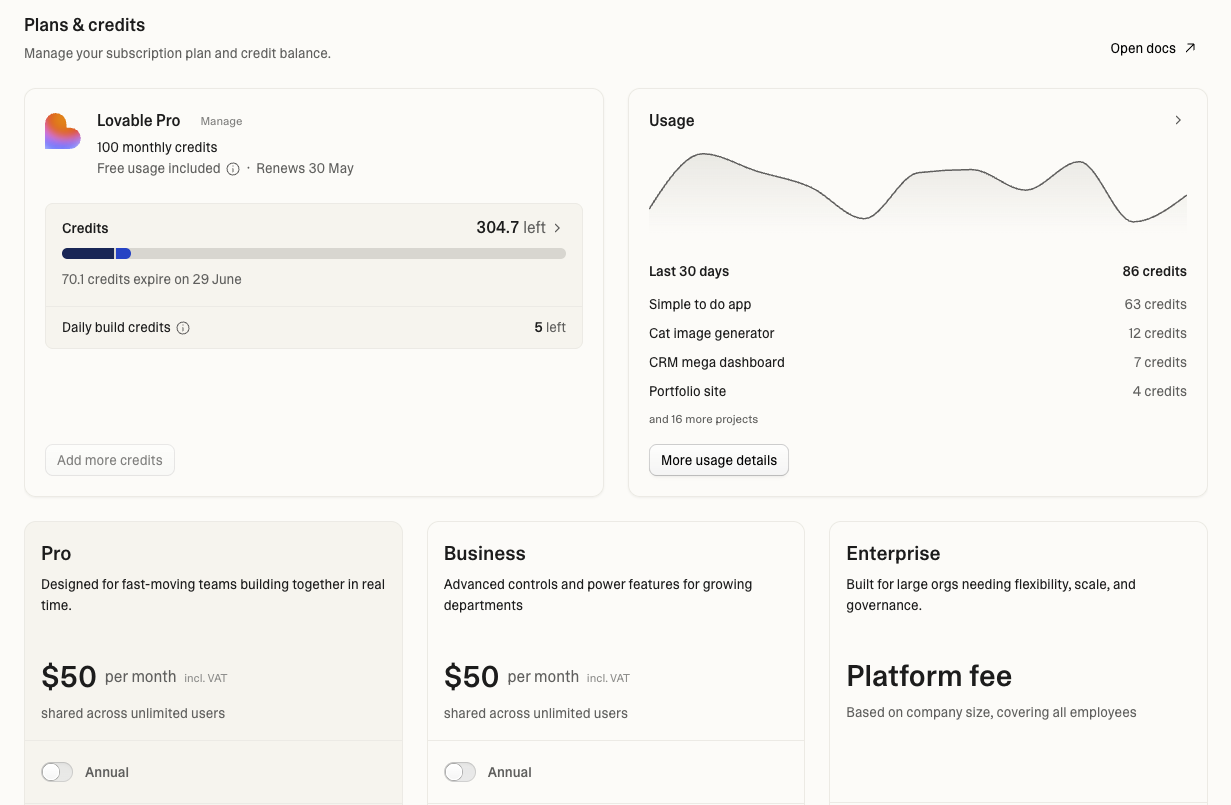This screenshot has width=1231, height=805.
Task: Click the Business plan card title
Action: pos(485,553)
